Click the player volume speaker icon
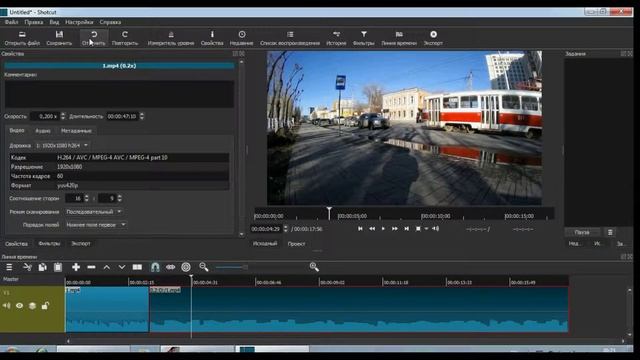The image size is (640, 360). coord(436,229)
